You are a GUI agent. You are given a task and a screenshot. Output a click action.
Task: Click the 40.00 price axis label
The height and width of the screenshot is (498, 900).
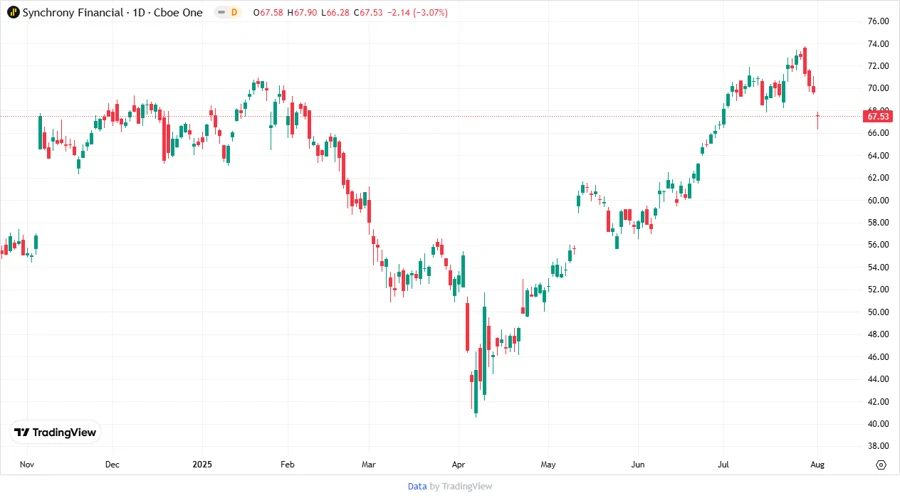click(x=878, y=424)
